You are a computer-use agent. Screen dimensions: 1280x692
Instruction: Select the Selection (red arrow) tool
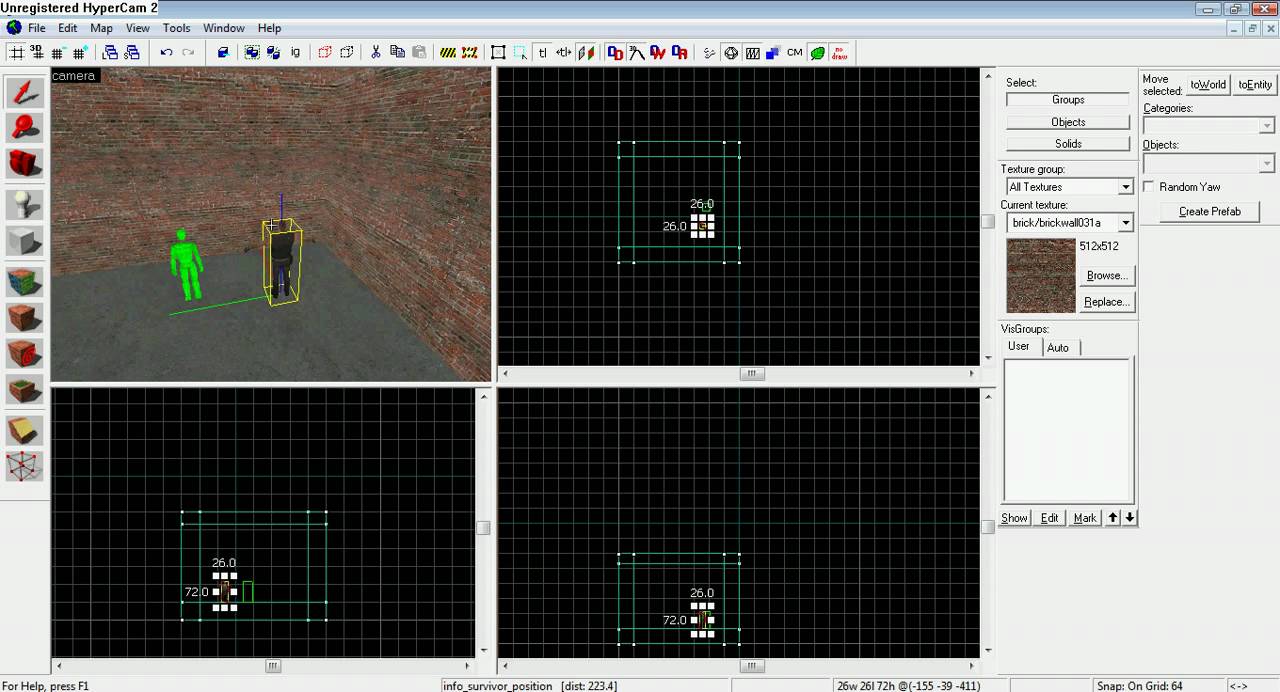coord(25,92)
